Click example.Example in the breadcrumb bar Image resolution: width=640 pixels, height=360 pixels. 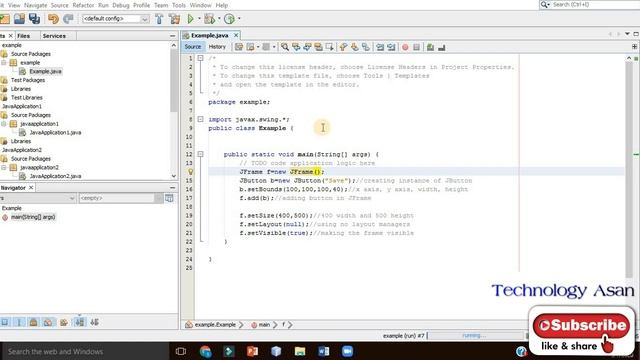click(215, 325)
